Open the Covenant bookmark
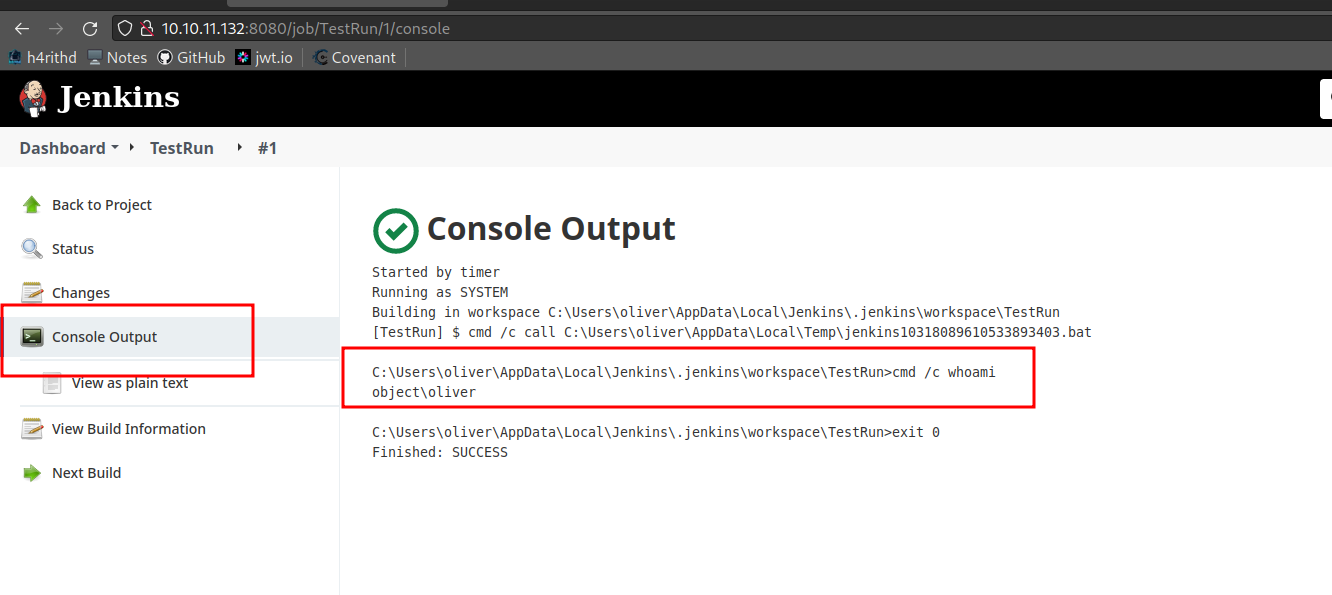Screen dimensions: 1332x595 click(x=355, y=58)
